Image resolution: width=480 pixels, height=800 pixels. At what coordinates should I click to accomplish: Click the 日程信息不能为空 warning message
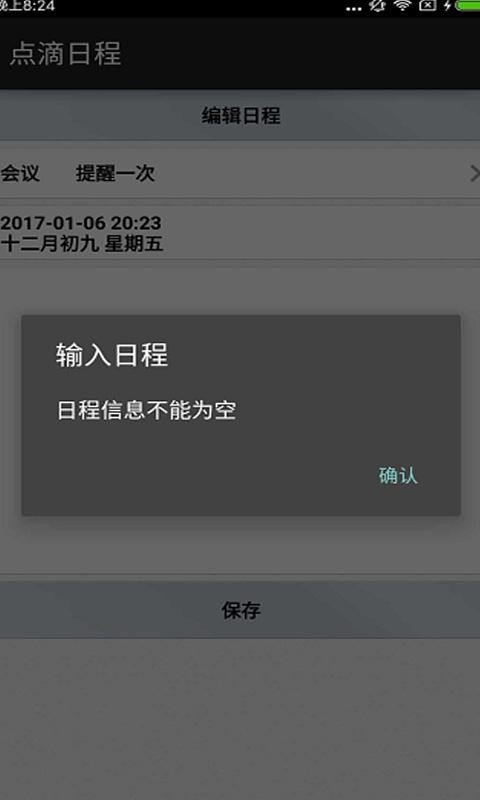pos(146,410)
